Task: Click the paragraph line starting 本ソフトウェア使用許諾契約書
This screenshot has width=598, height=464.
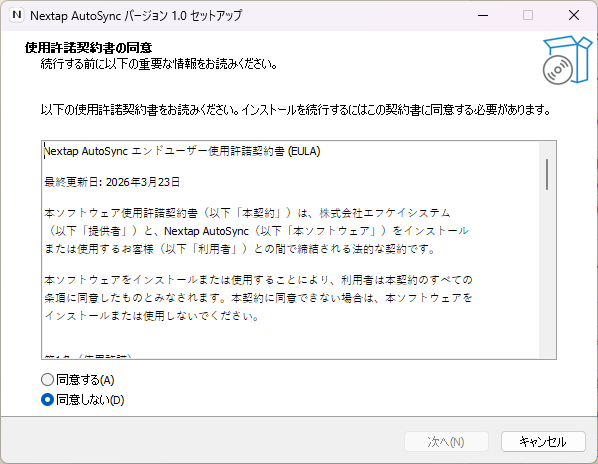Action: (x=247, y=213)
